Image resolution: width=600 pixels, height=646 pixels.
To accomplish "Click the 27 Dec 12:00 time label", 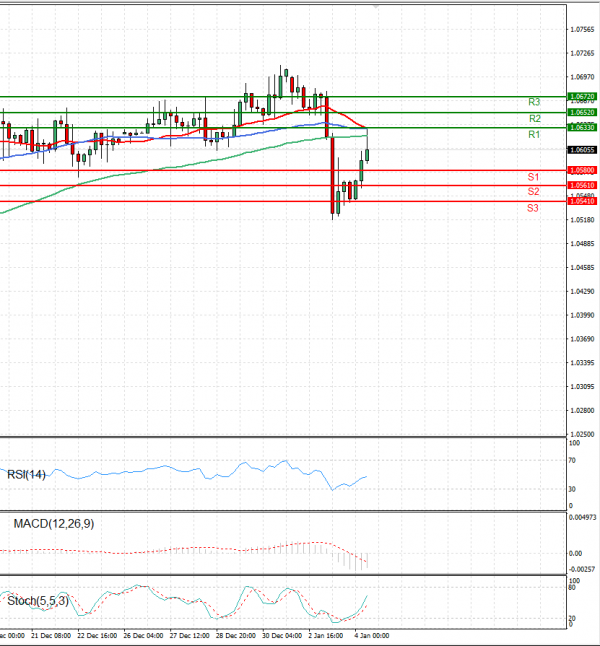I will [x=190, y=636].
